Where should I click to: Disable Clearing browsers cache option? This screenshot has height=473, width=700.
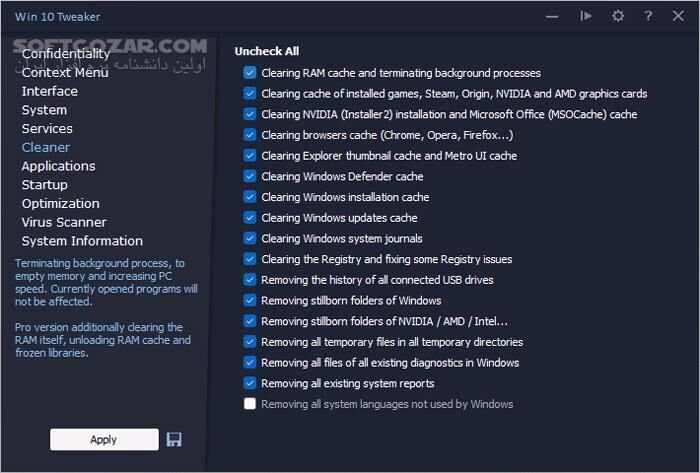tap(249, 135)
